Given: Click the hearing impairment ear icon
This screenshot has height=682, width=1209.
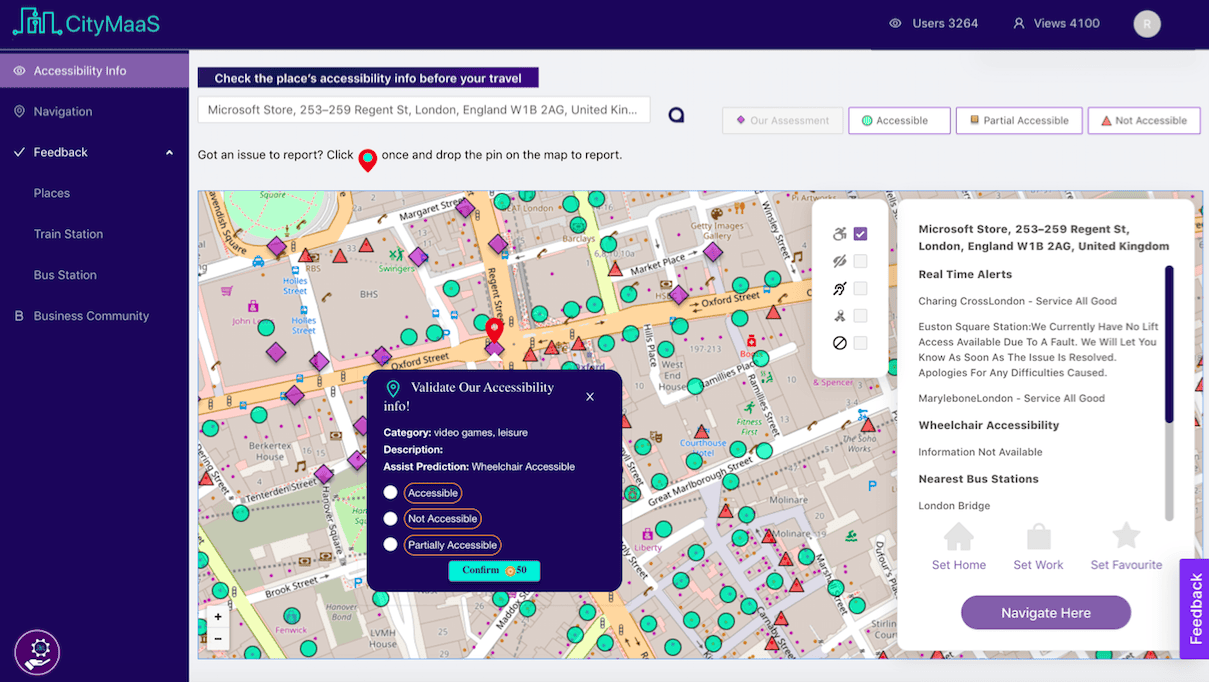Looking at the screenshot, I should click(x=839, y=289).
